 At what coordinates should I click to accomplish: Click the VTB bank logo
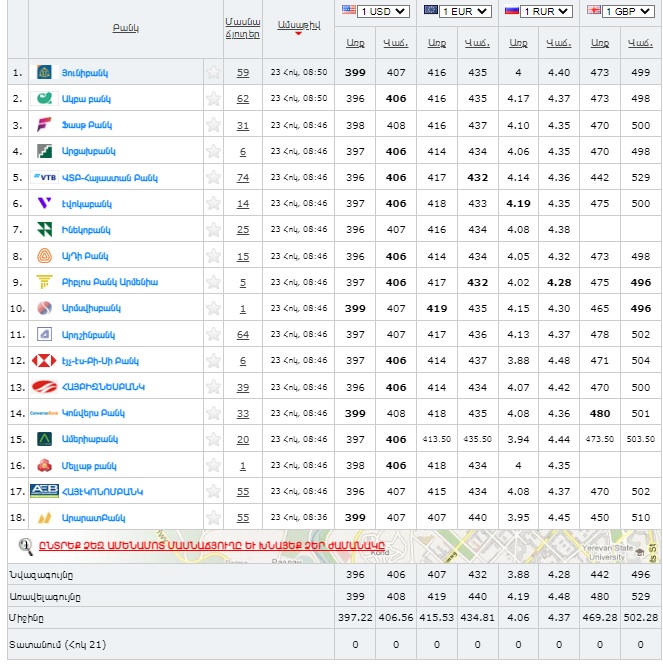44,177
